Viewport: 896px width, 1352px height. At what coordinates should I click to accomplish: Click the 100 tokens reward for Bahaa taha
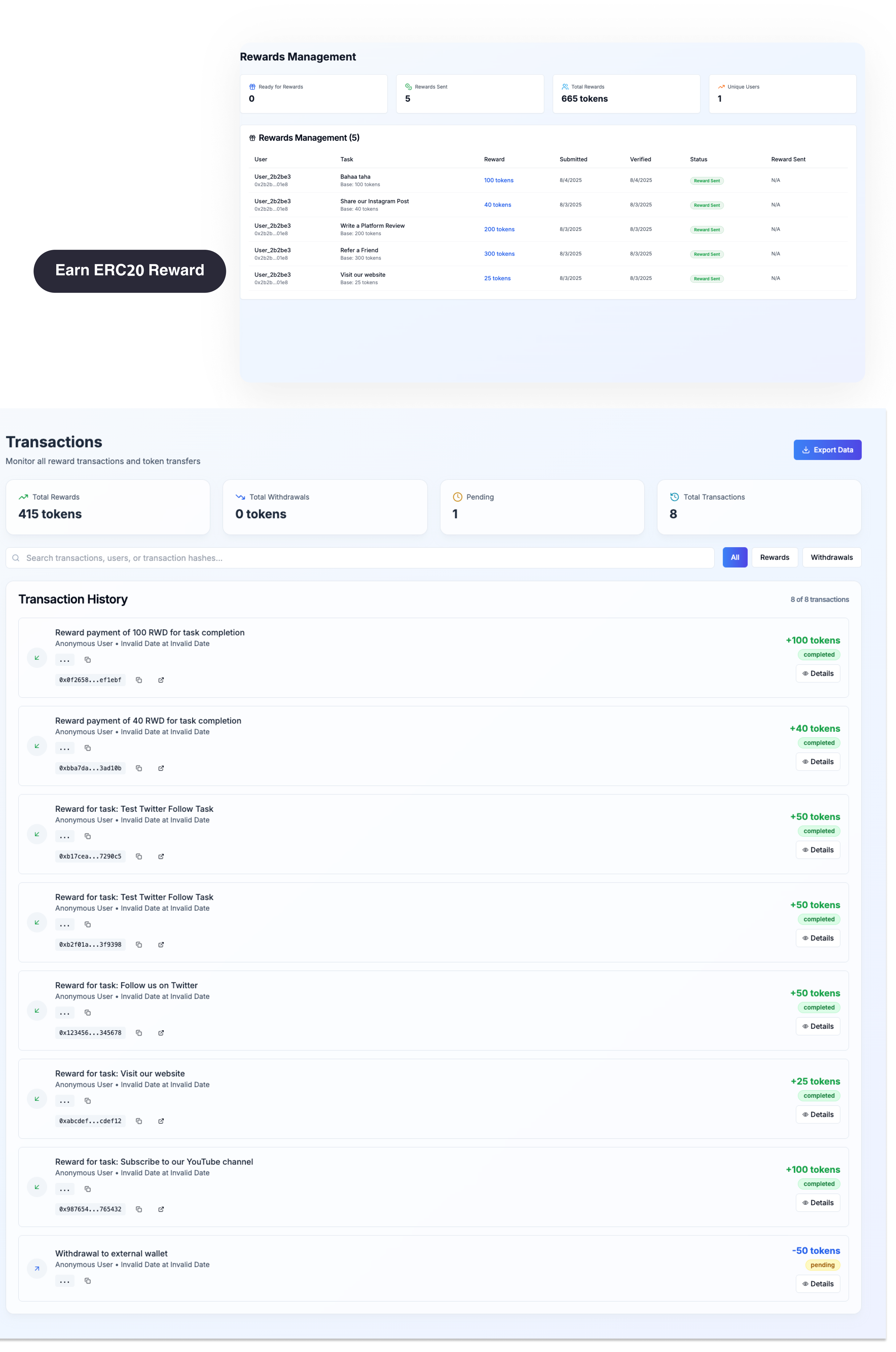point(498,181)
